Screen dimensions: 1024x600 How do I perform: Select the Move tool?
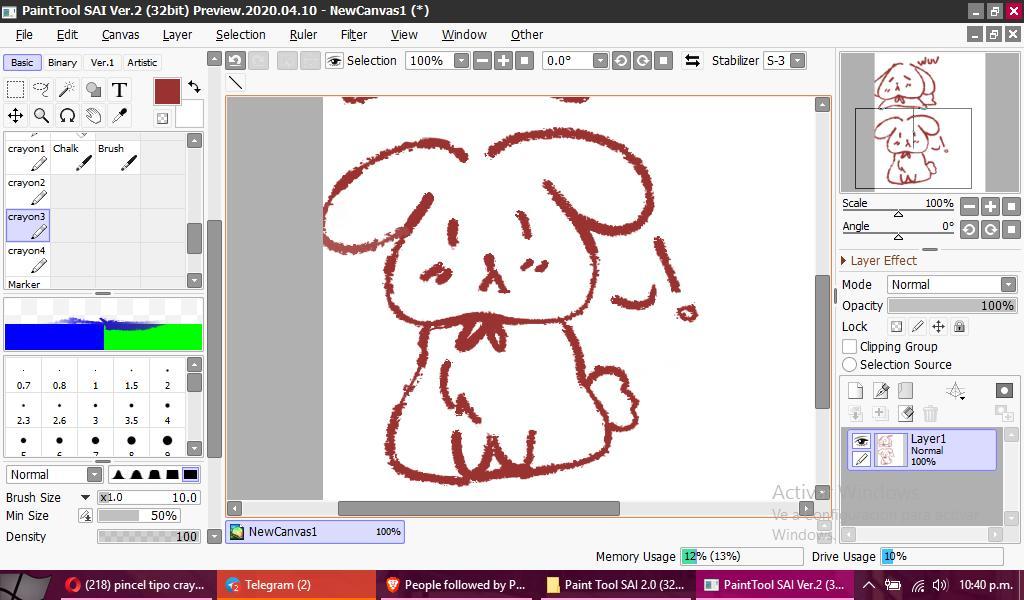(16, 116)
